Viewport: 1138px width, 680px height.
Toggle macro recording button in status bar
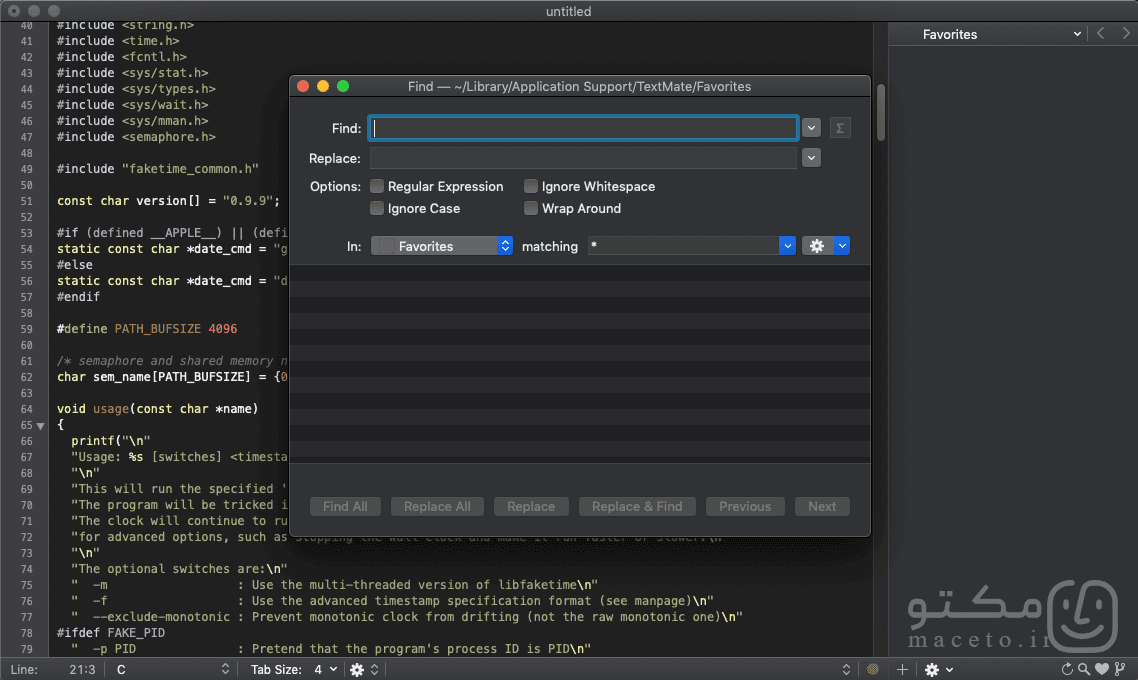point(872,669)
